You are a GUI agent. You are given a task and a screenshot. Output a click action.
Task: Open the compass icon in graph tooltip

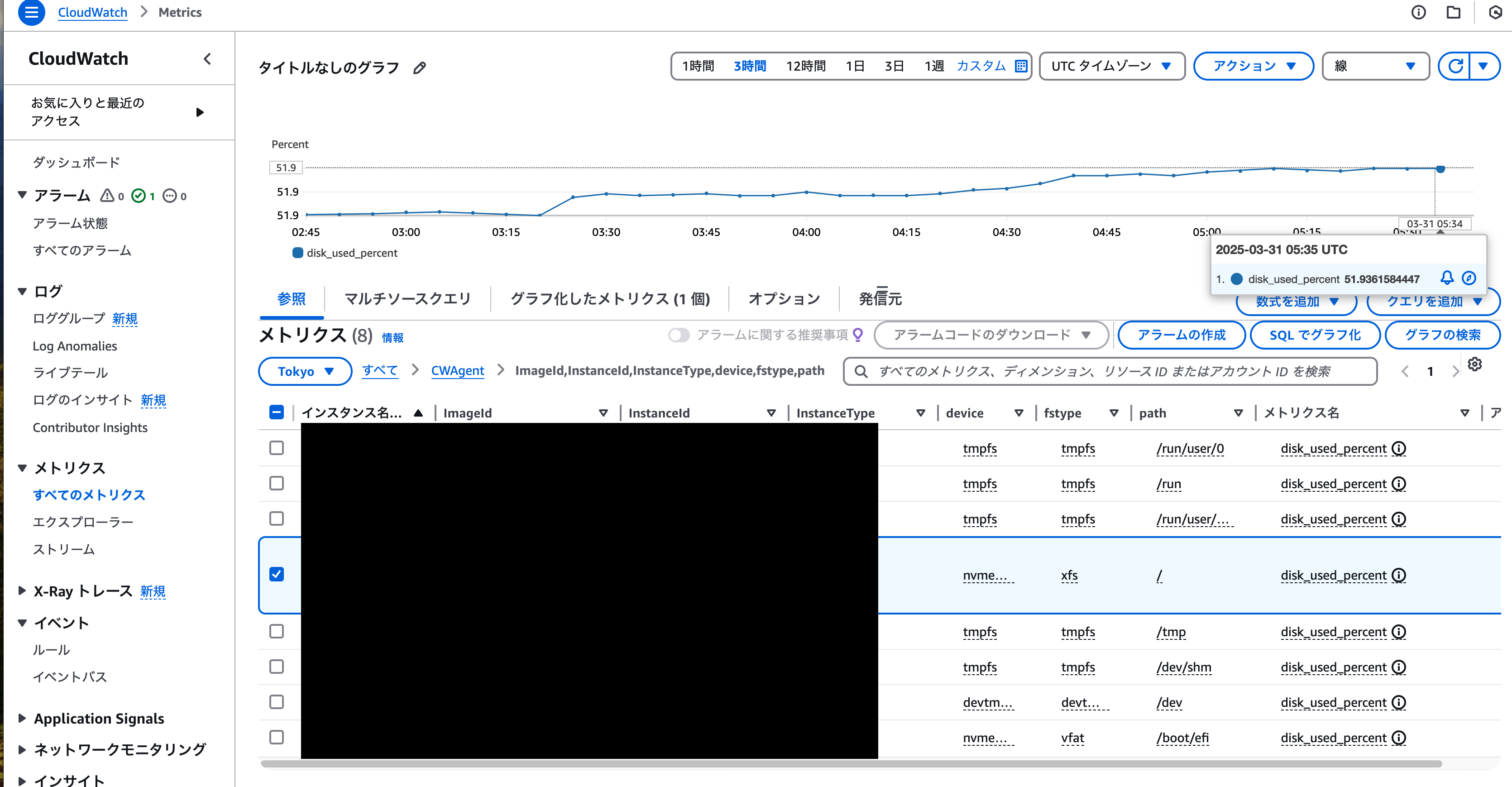click(1469, 278)
